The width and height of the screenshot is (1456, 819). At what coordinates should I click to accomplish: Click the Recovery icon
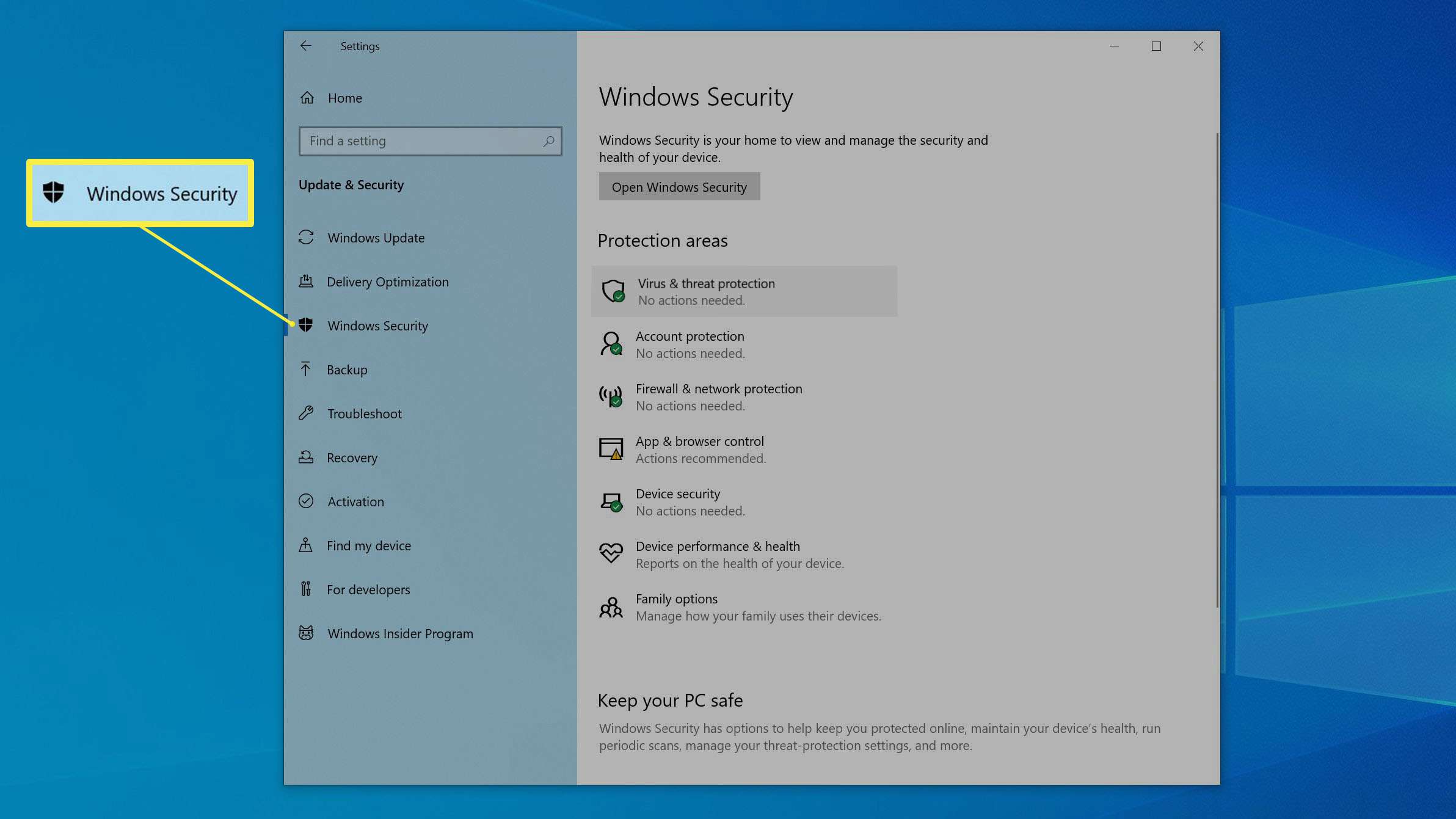coord(306,457)
